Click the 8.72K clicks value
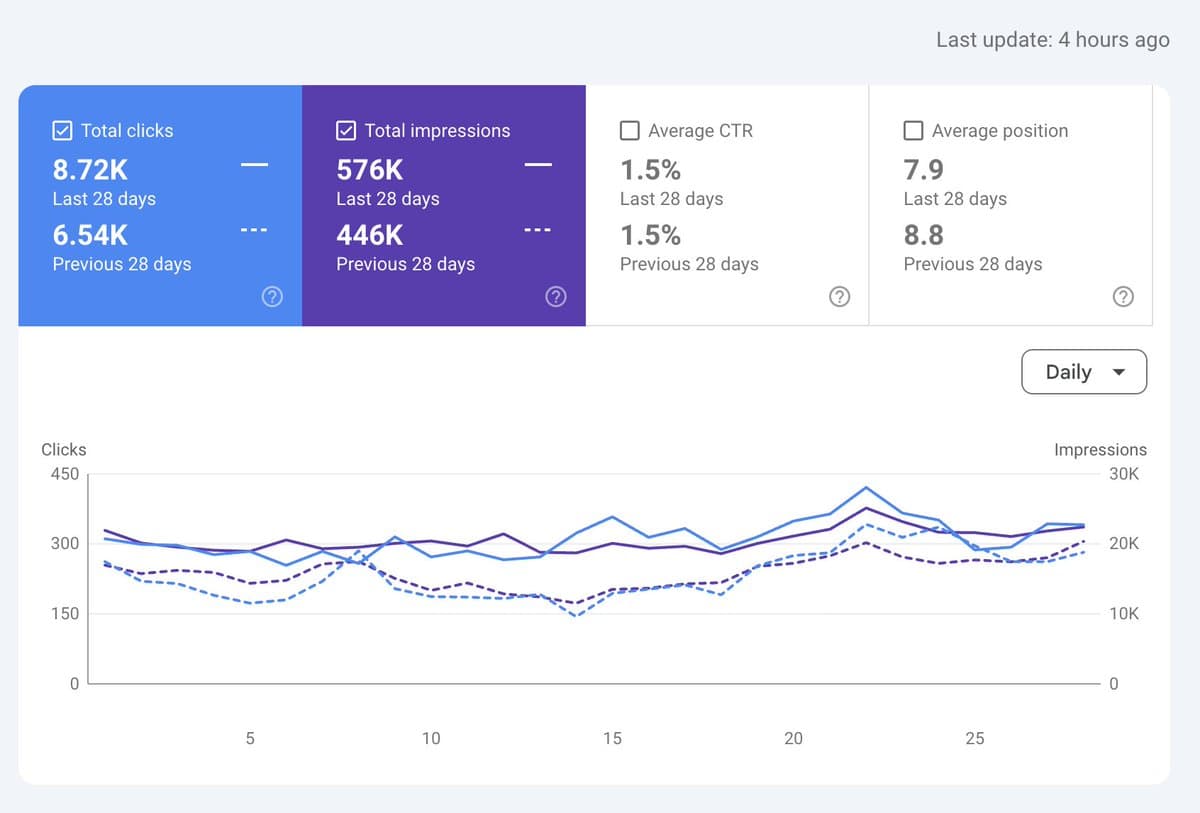This screenshot has width=1200, height=813. pos(90,169)
